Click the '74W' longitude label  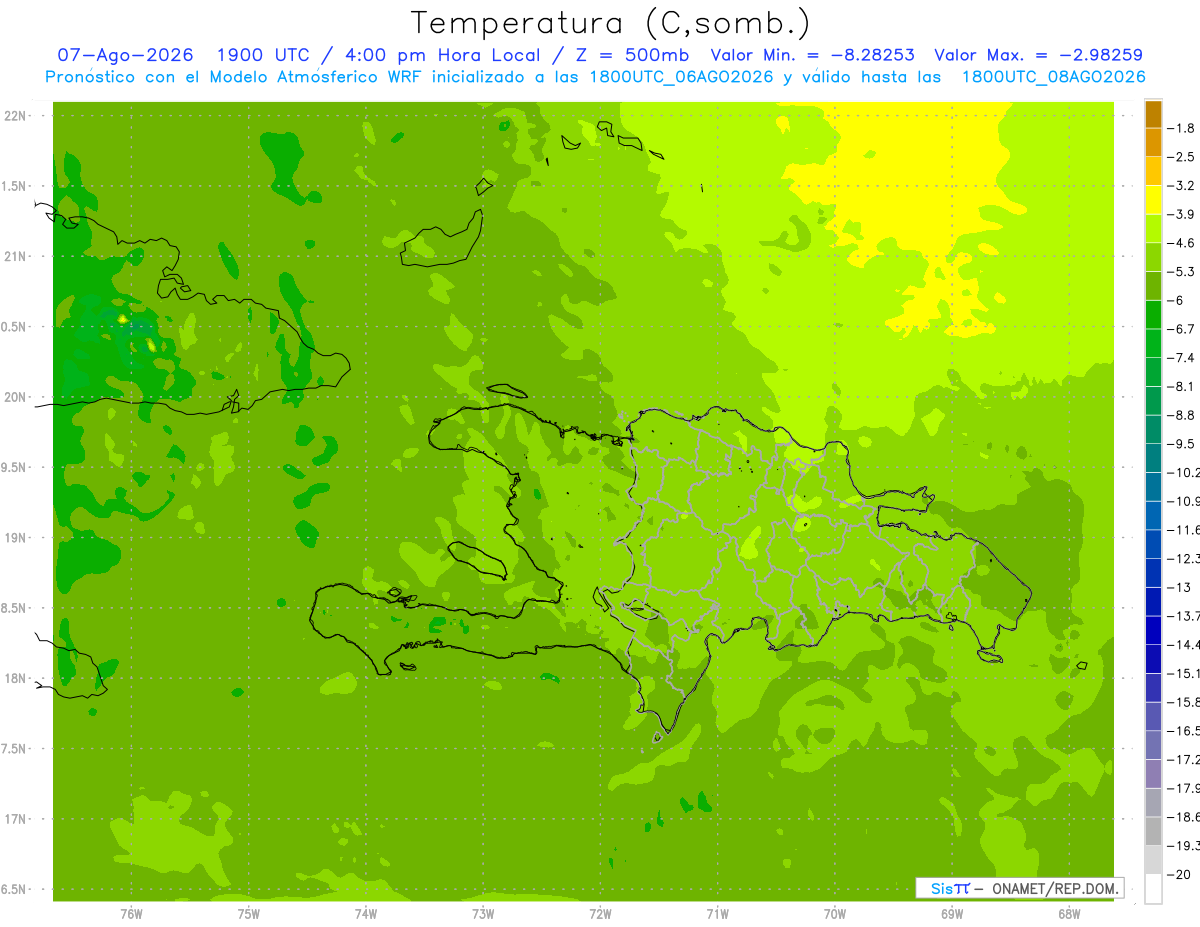pos(366,914)
